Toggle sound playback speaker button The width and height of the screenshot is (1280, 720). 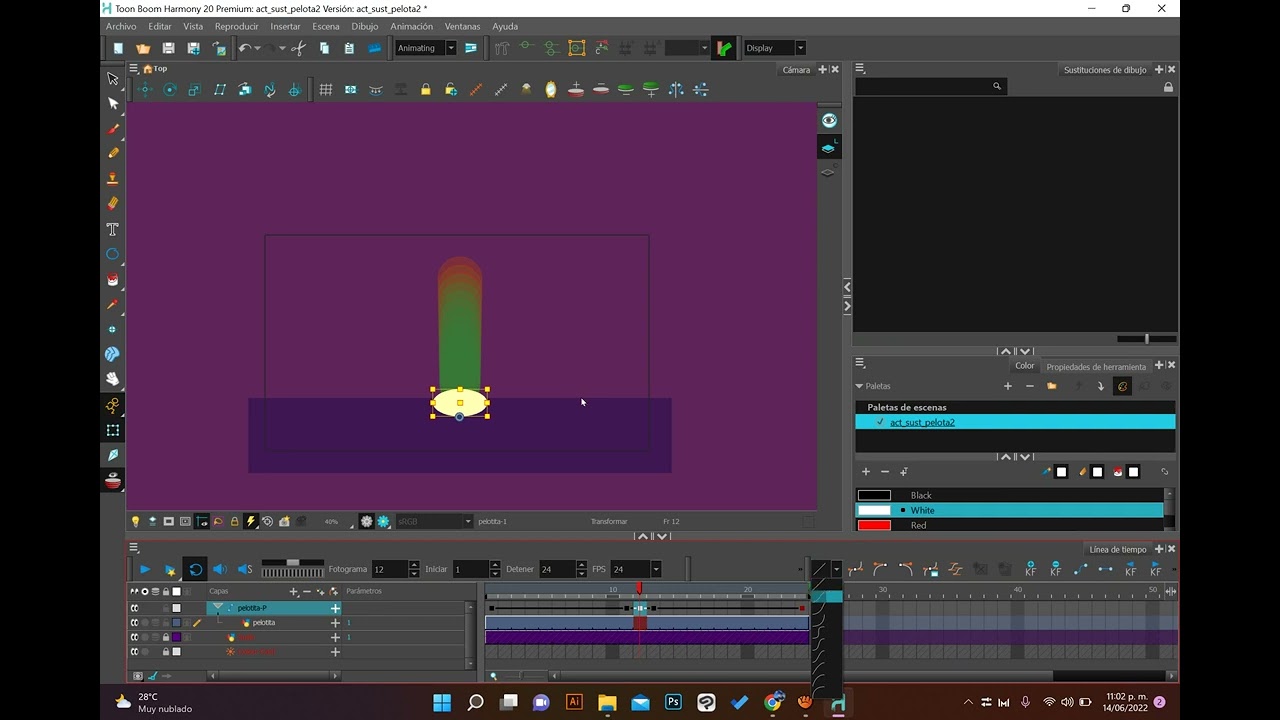click(x=220, y=569)
